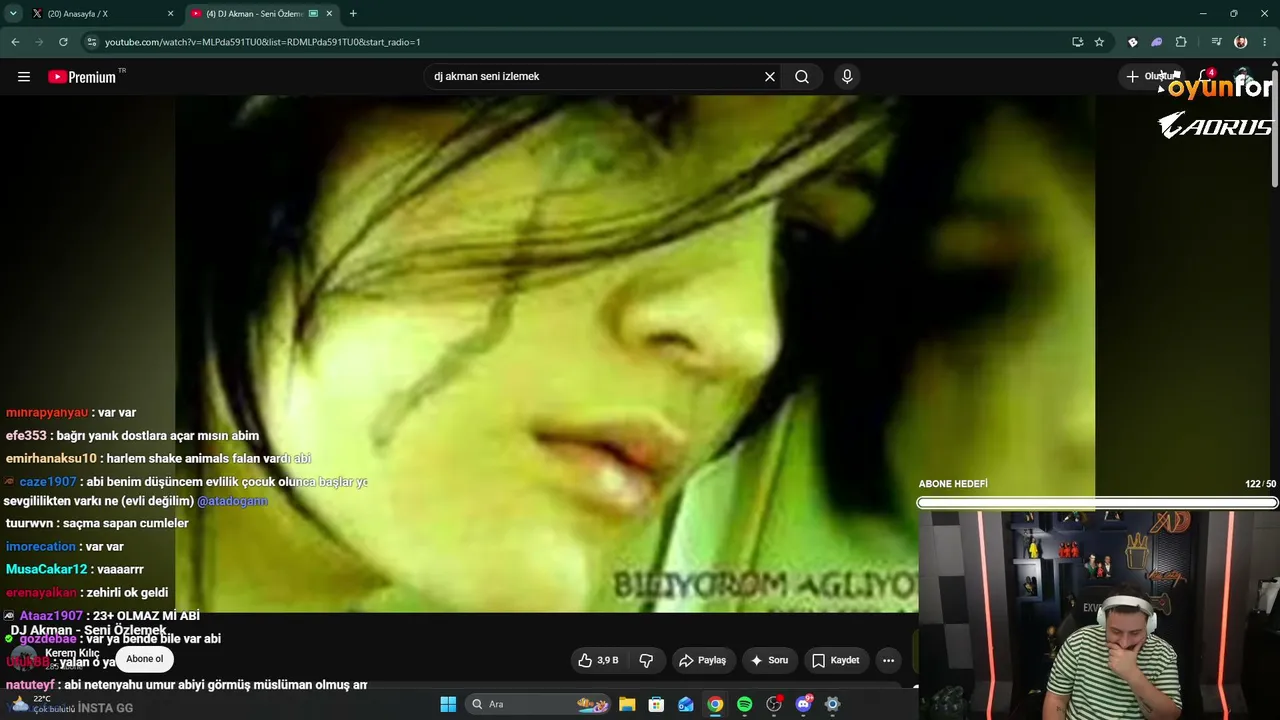
Task: Click the DJ Akman - Seni Özlemek title
Action: [88, 630]
